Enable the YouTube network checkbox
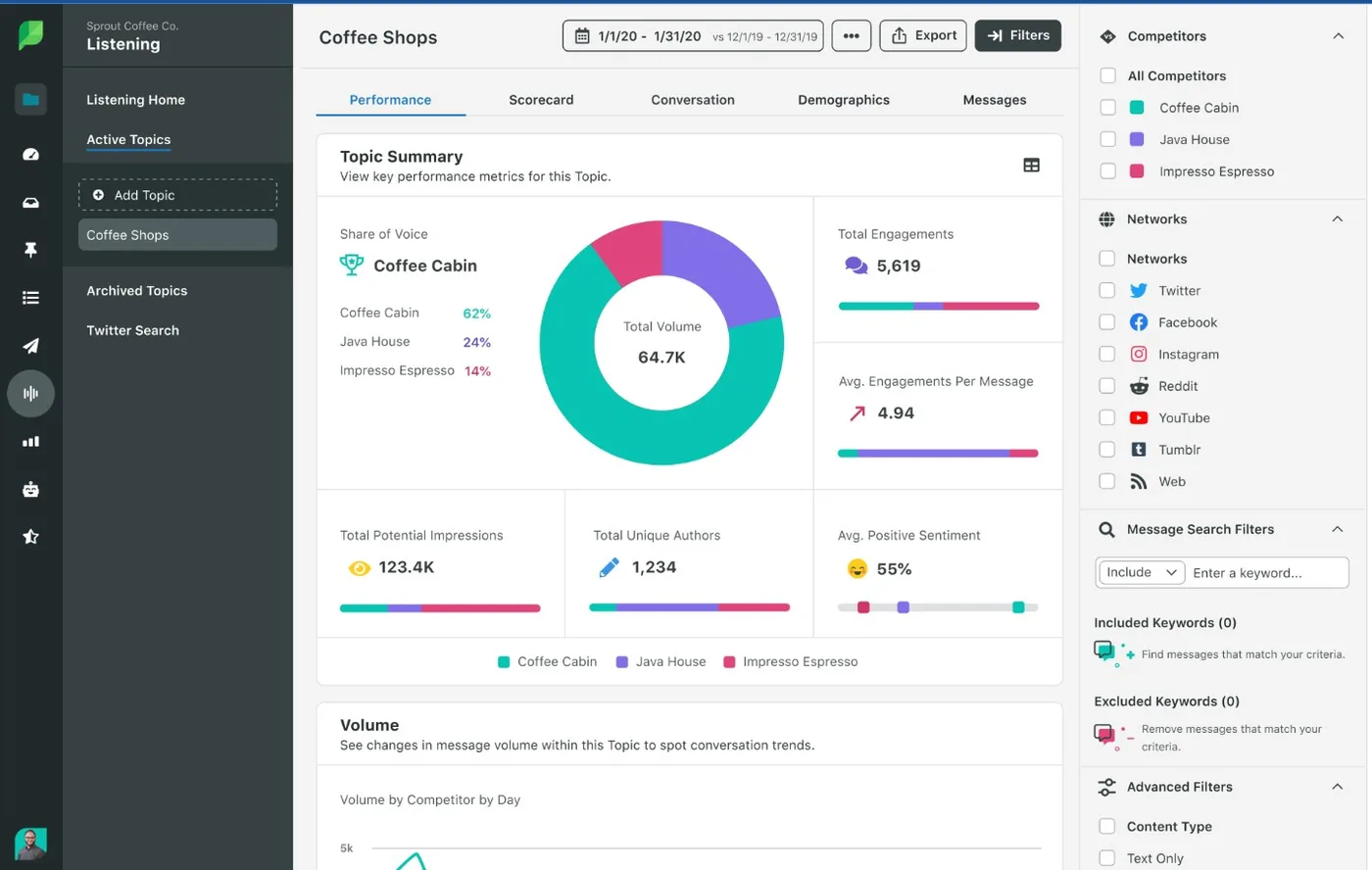The width and height of the screenshot is (1372, 870). pos(1106,417)
